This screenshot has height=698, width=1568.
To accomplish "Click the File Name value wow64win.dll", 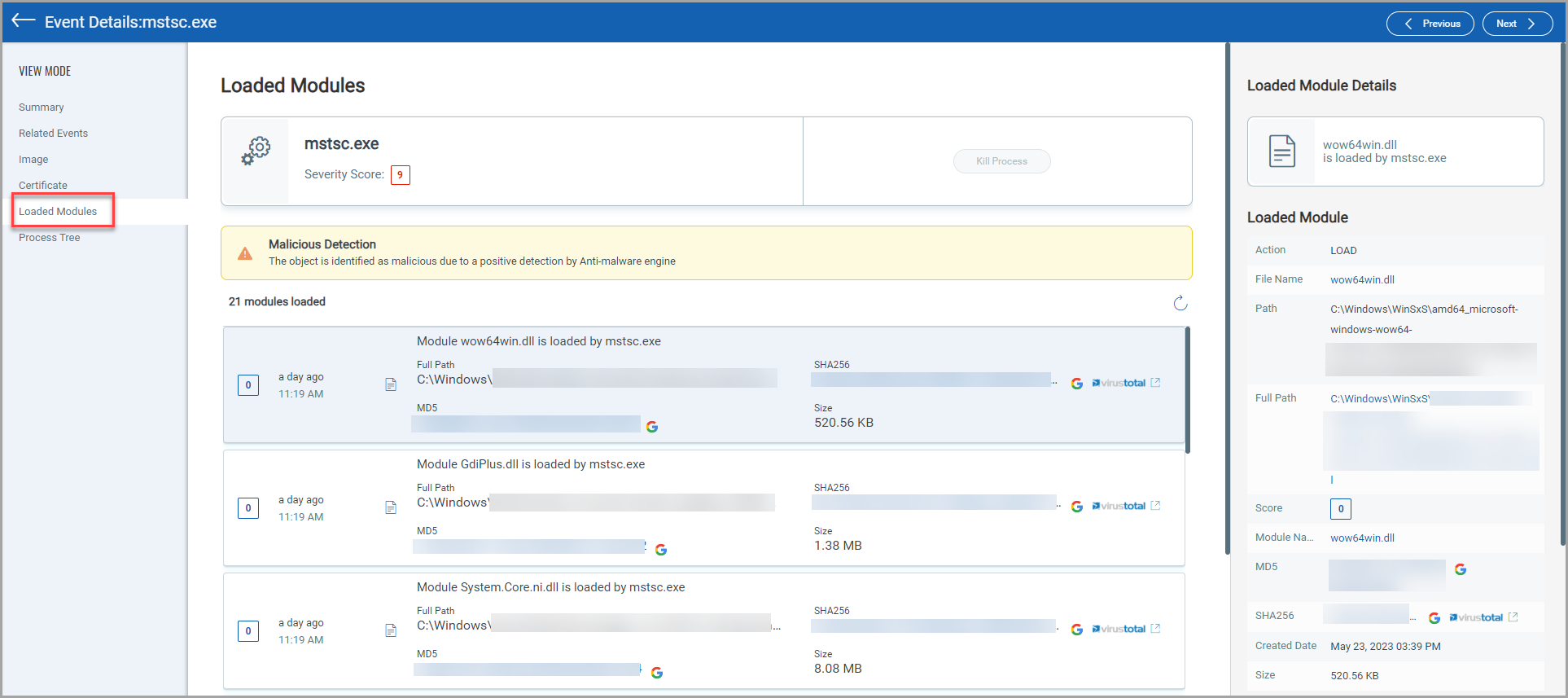I will (1362, 280).
